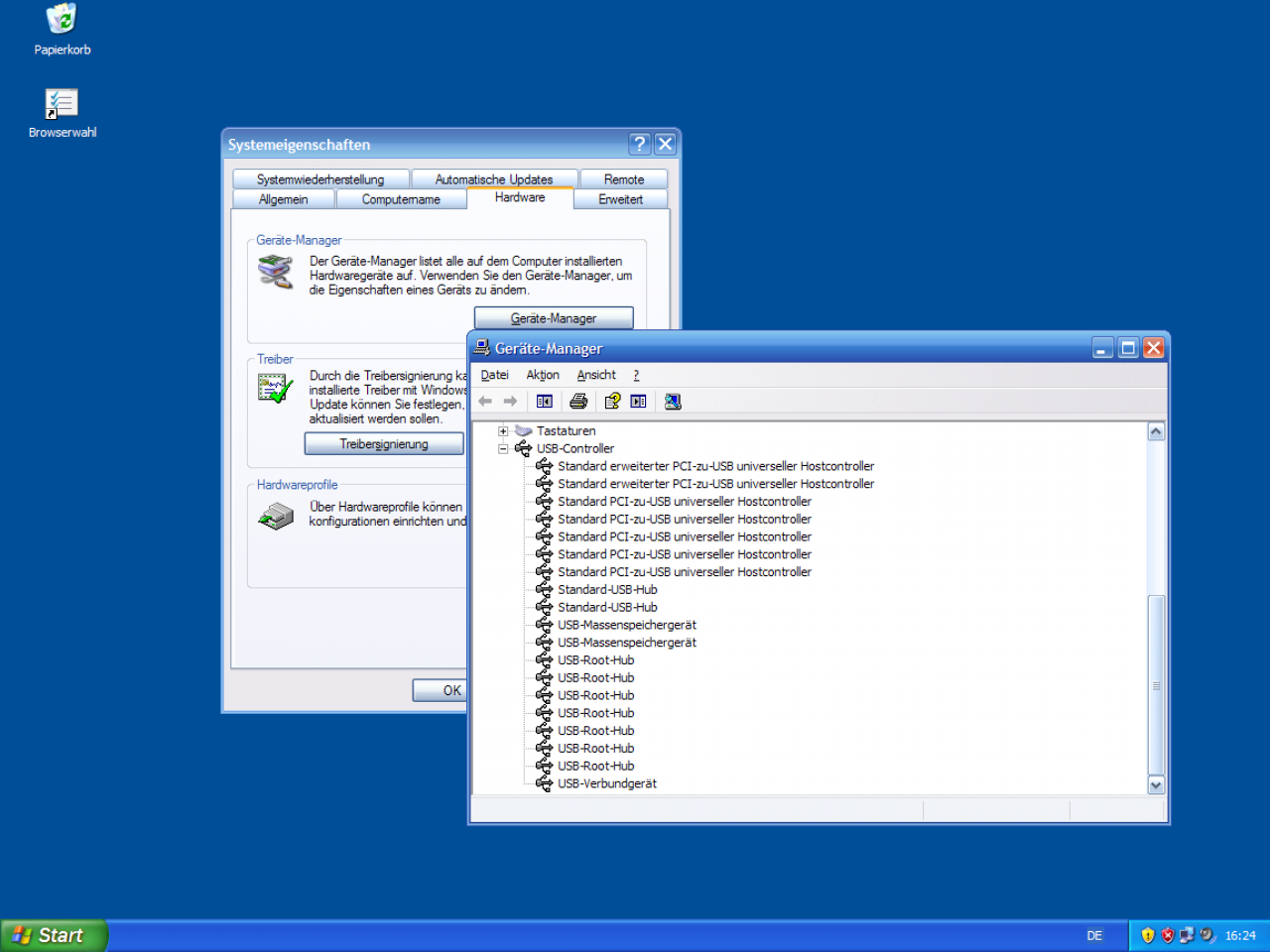Screen dimensions: 1270x952
Task: Switch to the Automatische Updates tab
Action: 494,179
